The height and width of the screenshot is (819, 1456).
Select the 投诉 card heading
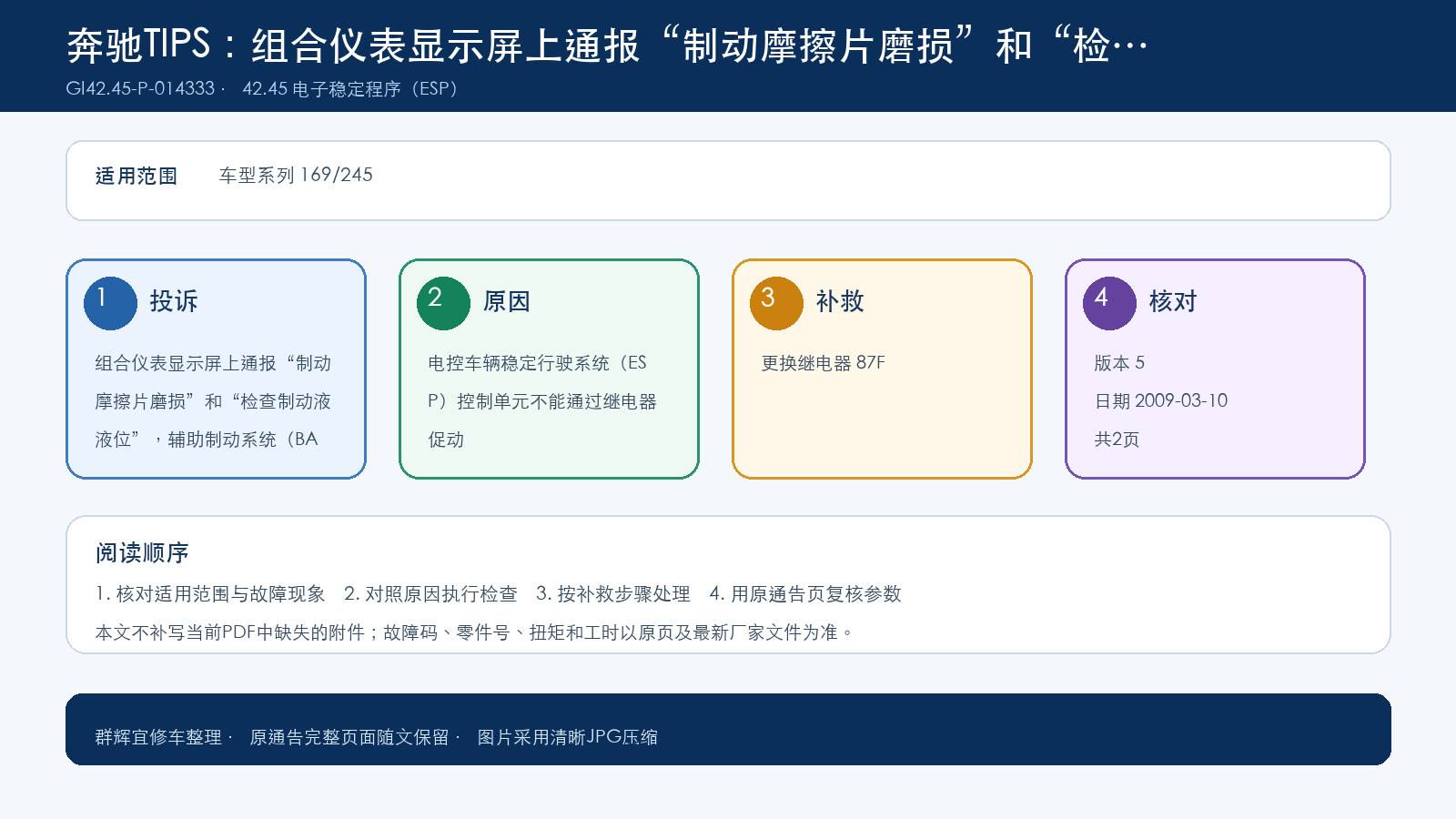(174, 301)
